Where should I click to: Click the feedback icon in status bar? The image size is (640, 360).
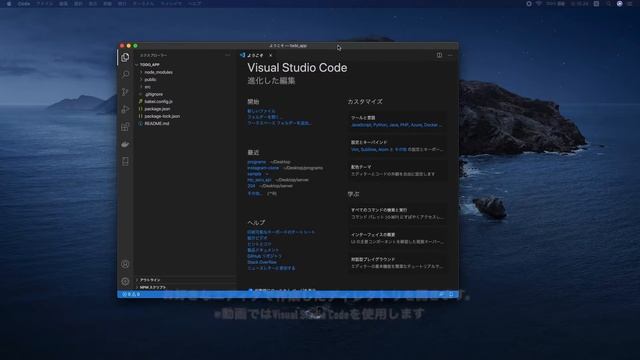tap(441, 294)
